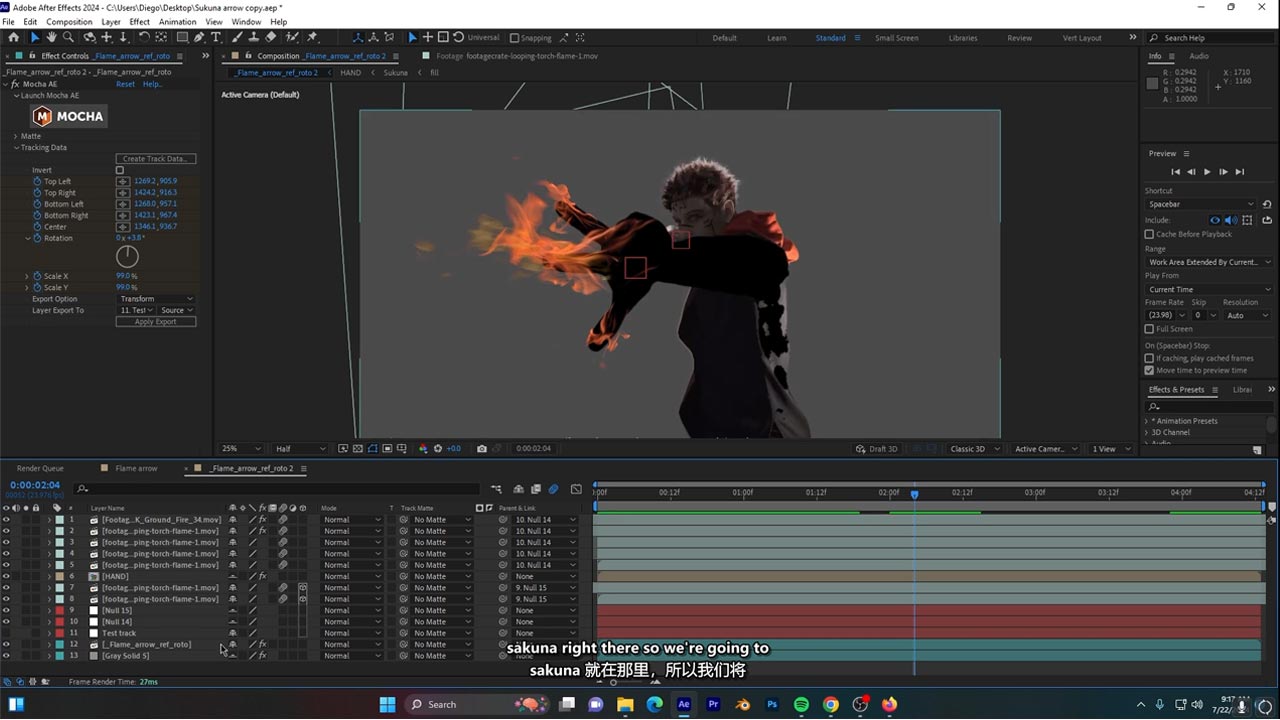The image size is (1280, 720).
Task: Switch to the Small Screen workspace
Action: [x=896, y=38]
